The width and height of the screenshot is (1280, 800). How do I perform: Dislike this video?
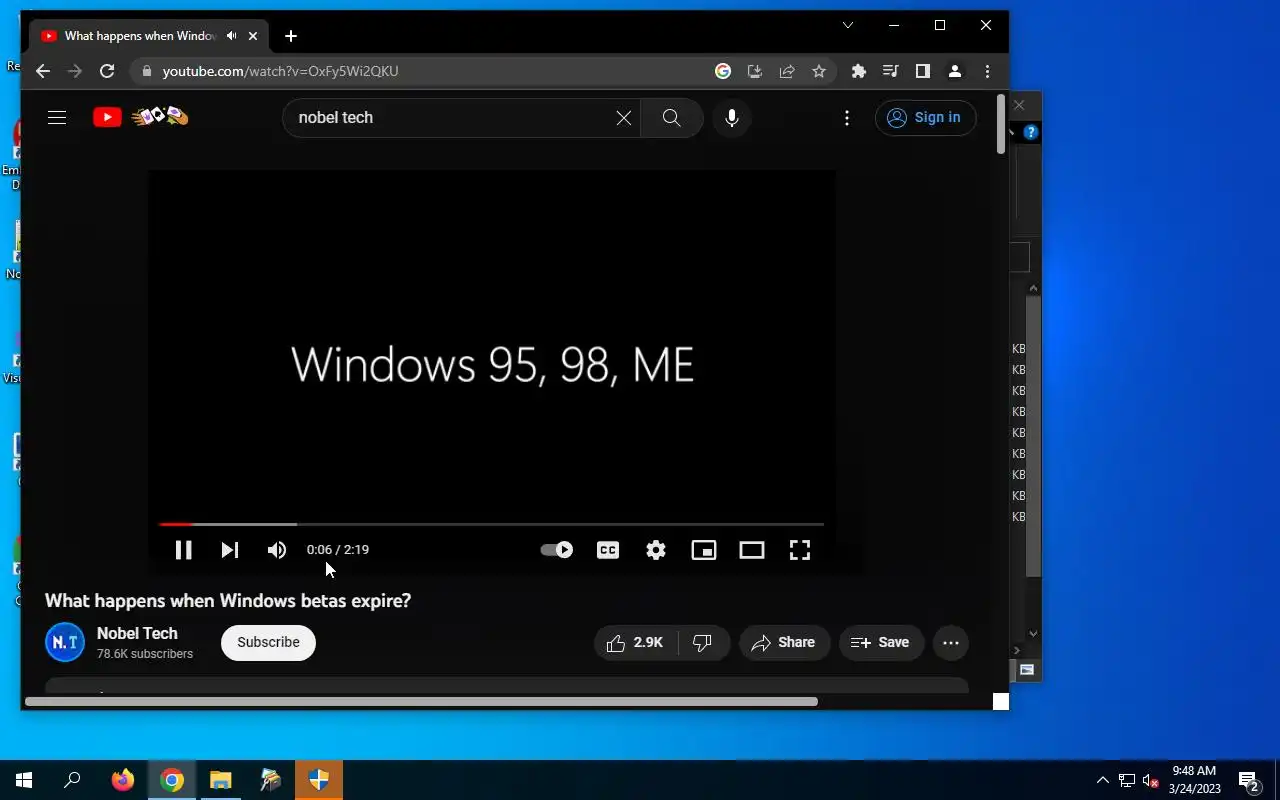click(x=703, y=642)
